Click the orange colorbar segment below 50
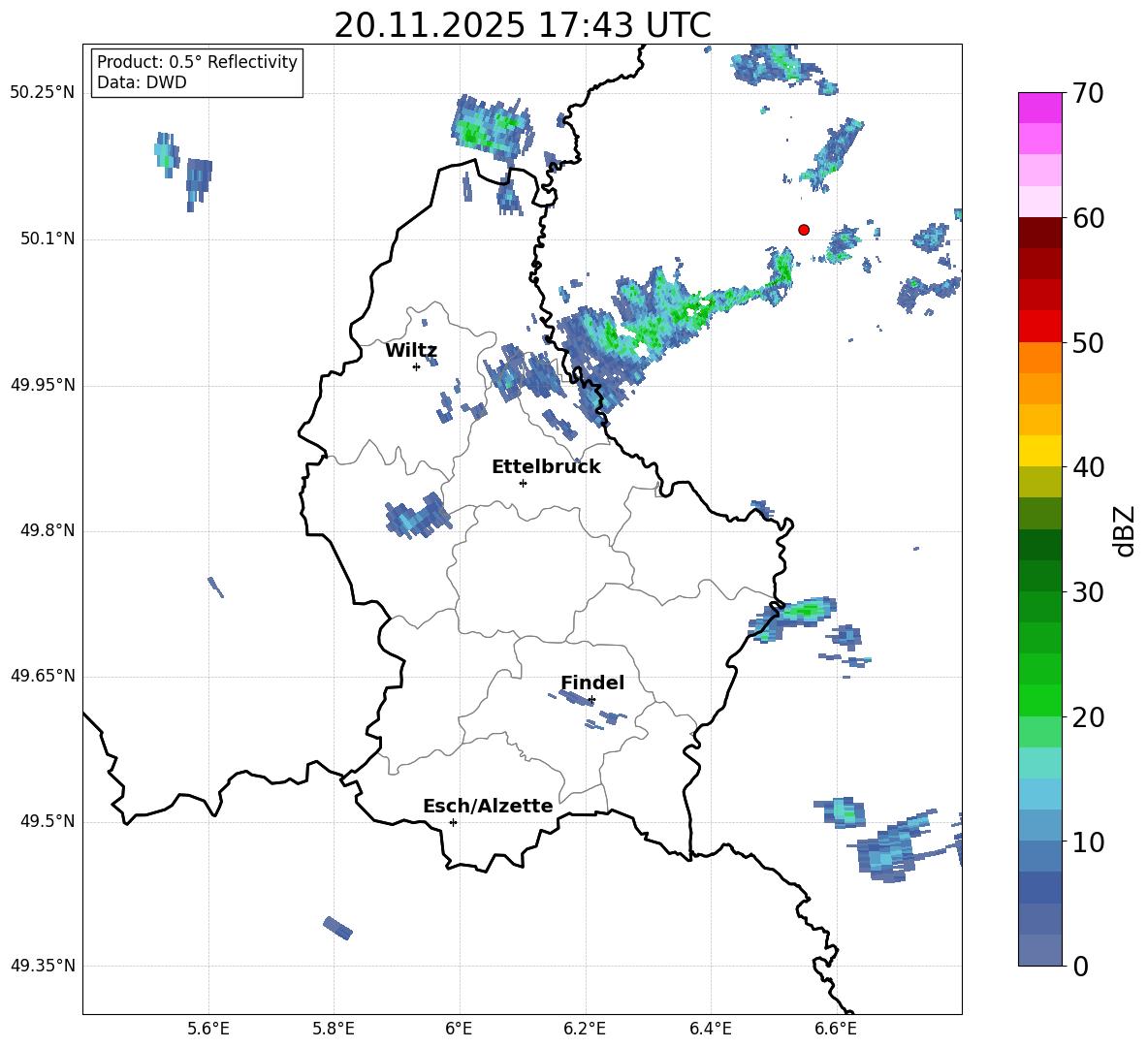The width and height of the screenshot is (1148, 1048). pos(1040,357)
